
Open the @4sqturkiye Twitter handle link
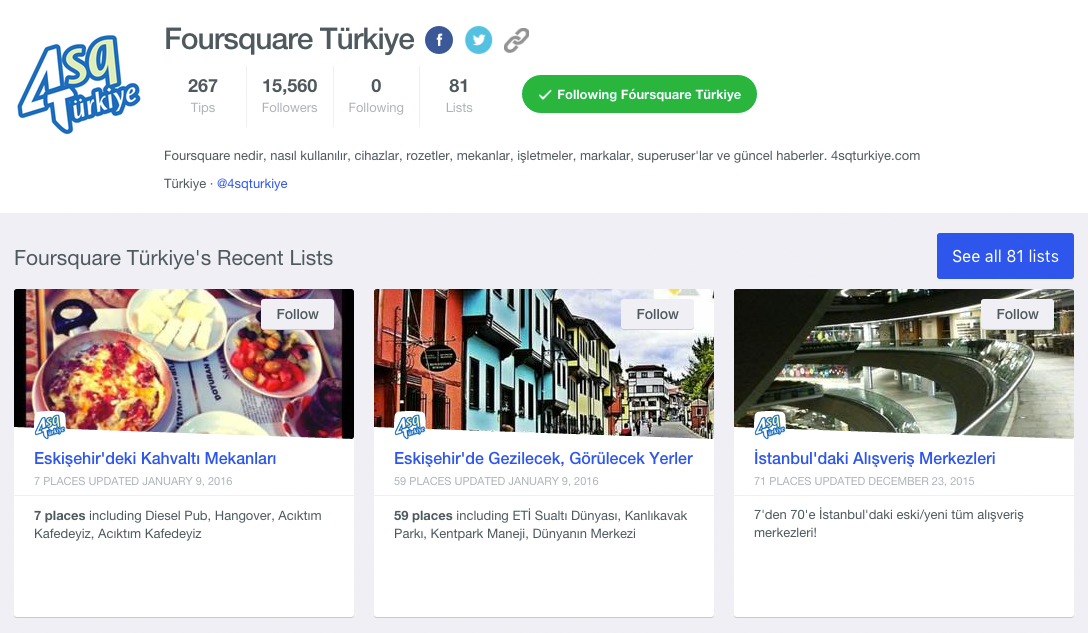click(x=252, y=183)
